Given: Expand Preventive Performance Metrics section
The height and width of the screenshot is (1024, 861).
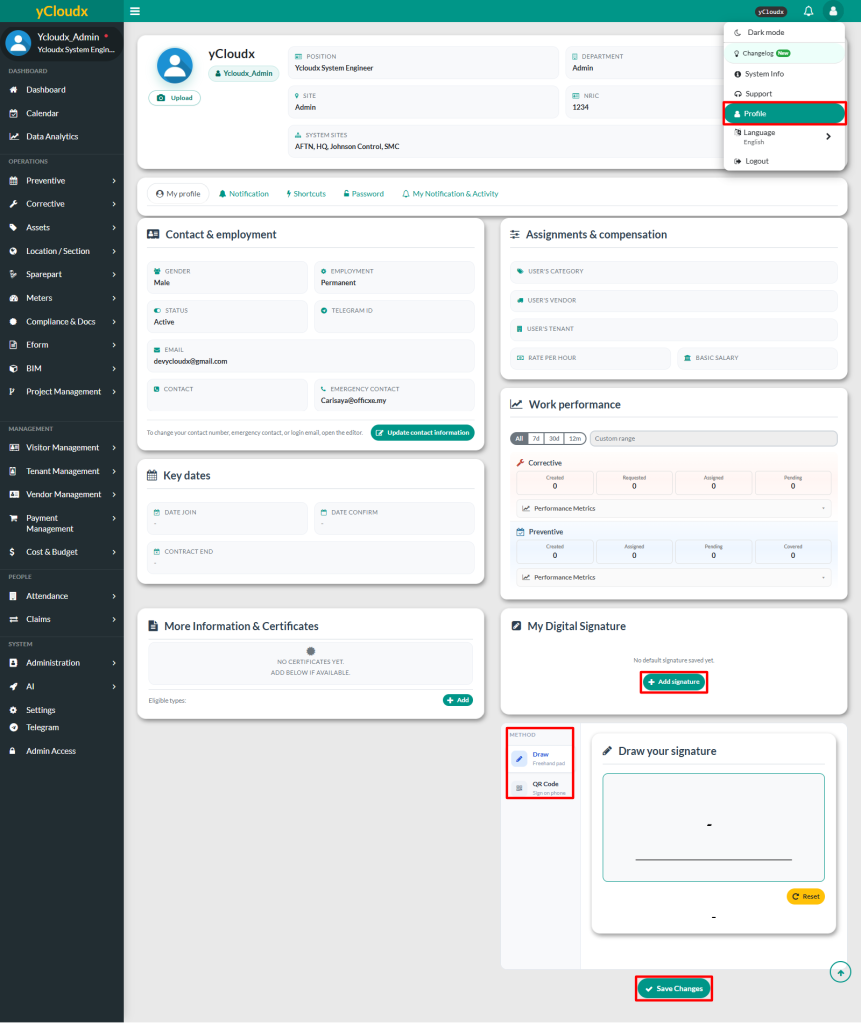Looking at the screenshot, I should coord(674,577).
